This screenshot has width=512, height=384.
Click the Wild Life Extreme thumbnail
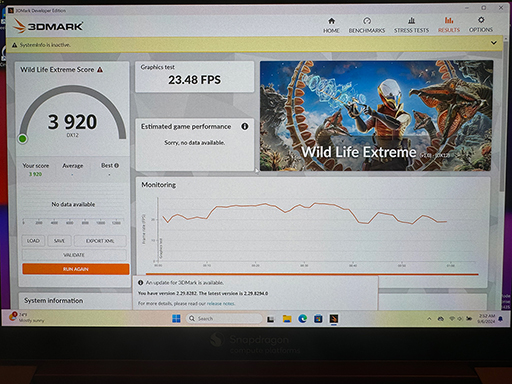(376, 116)
